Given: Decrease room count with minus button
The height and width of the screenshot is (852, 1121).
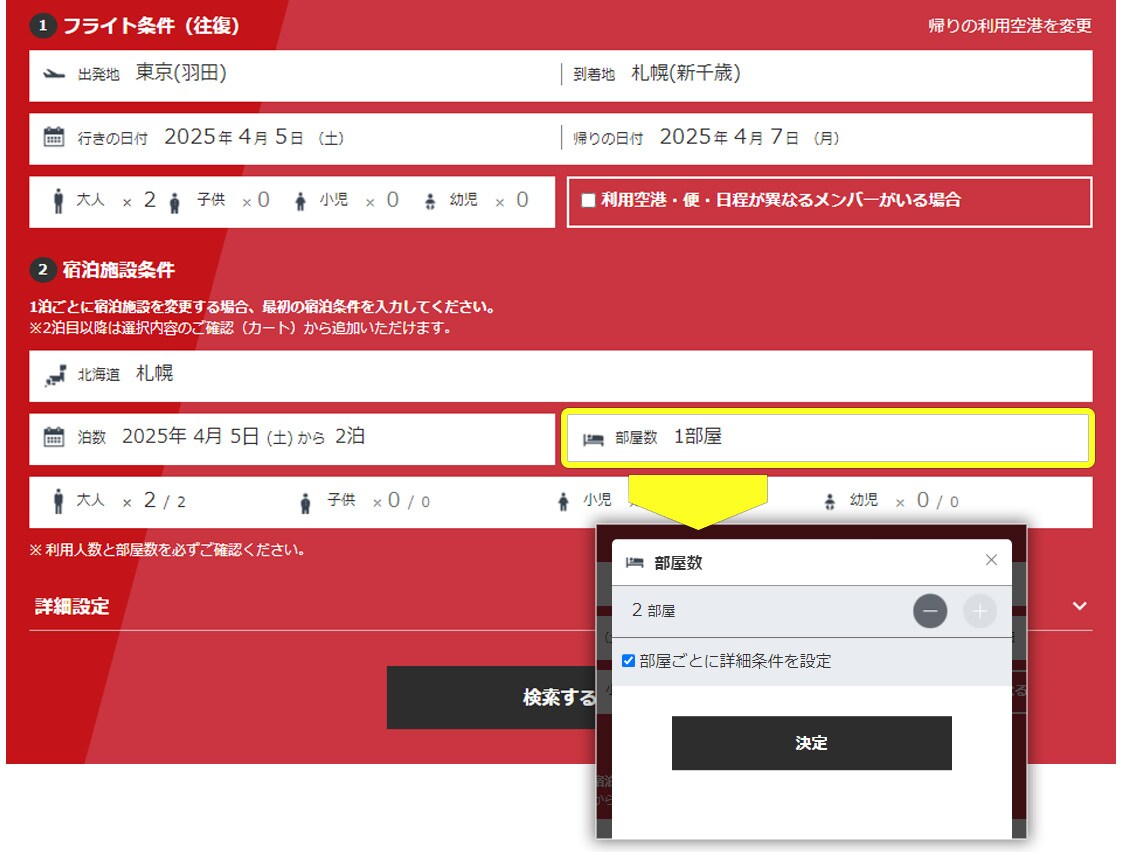Looking at the screenshot, I should (x=929, y=611).
